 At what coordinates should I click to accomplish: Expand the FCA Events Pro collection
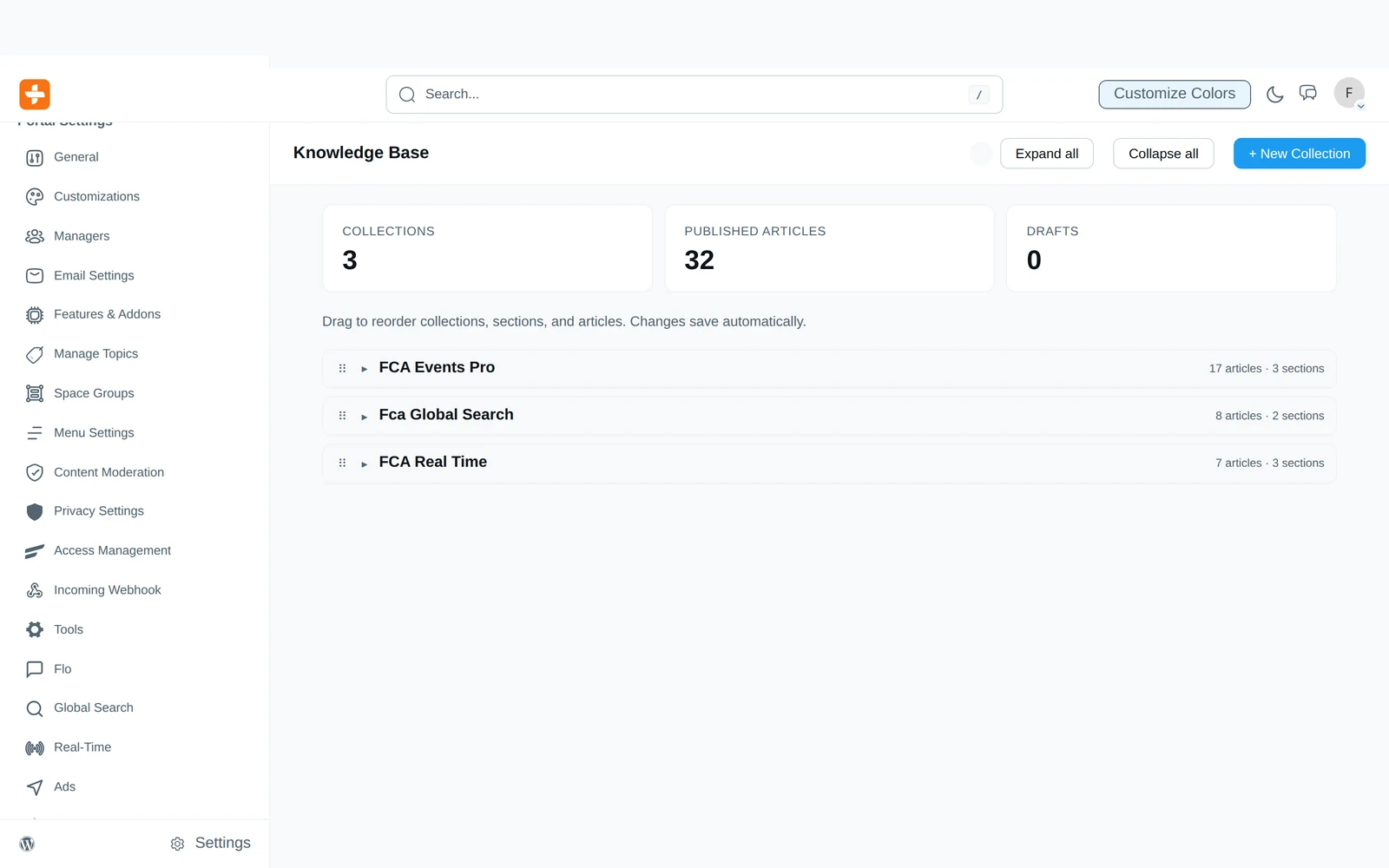365,369
